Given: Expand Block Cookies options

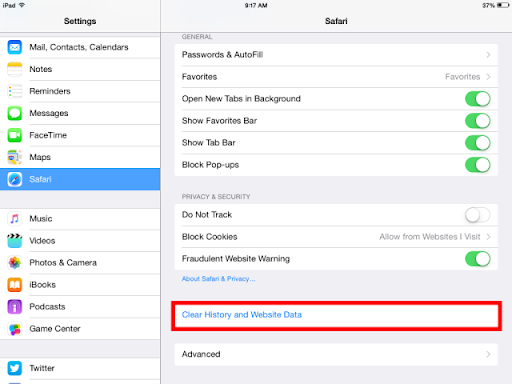Looking at the screenshot, I should [x=336, y=237].
